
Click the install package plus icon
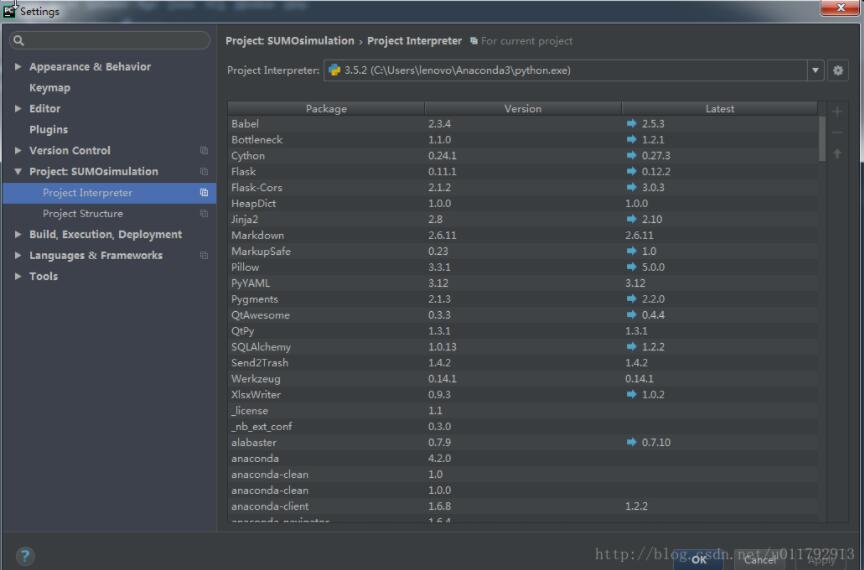click(837, 112)
